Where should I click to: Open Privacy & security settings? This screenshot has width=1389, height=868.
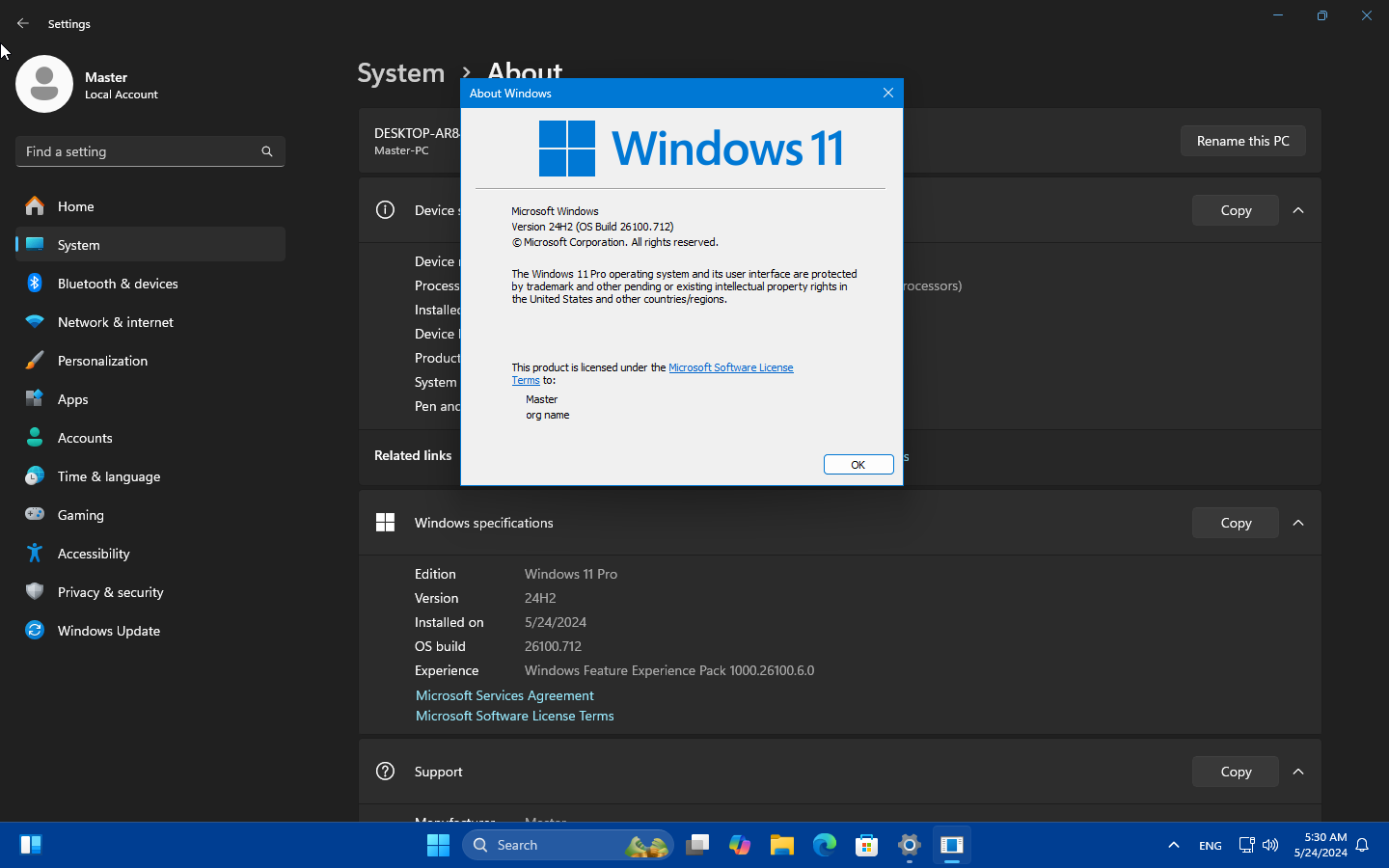(110, 592)
